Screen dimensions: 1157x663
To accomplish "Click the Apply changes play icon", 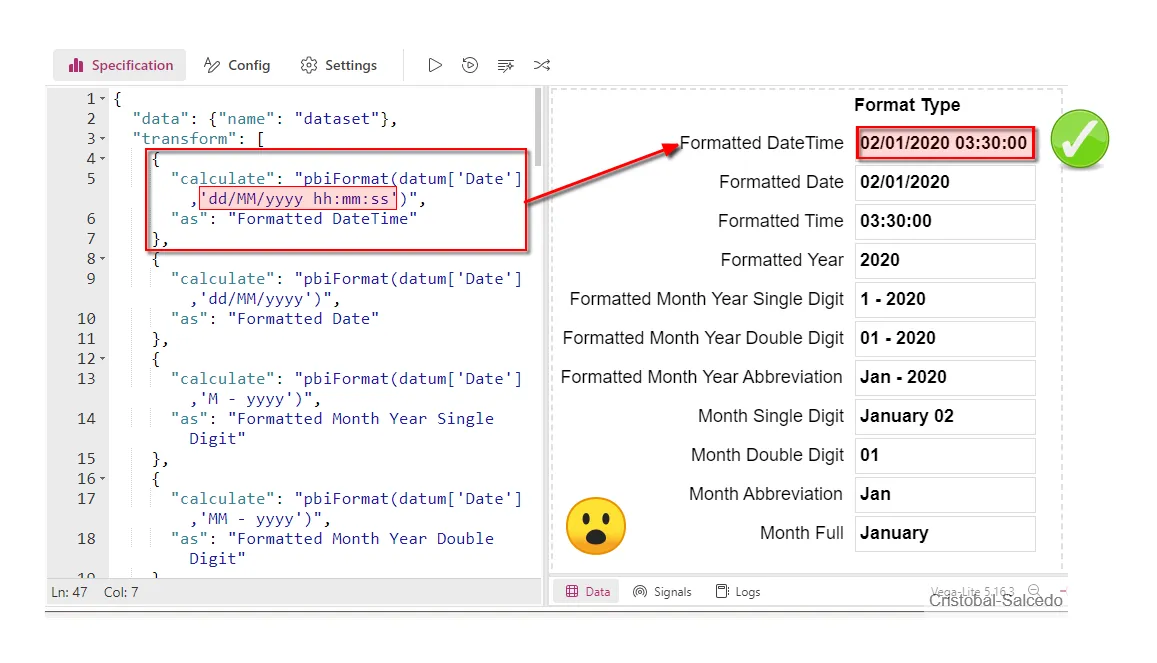I will (435, 65).
